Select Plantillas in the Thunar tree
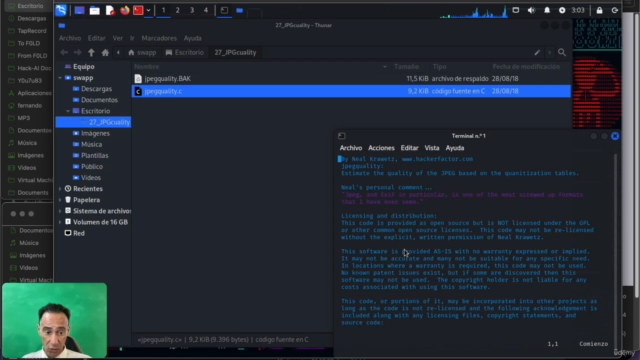Viewport: 640px width, 360px height. pos(94,156)
